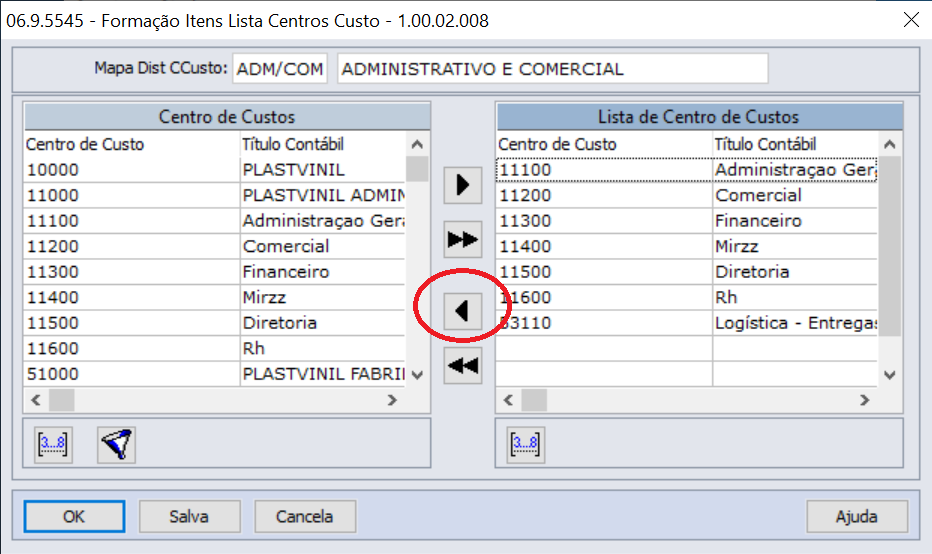The width and height of the screenshot is (932, 554).
Task: Click the Cancela button
Action: [x=305, y=517]
